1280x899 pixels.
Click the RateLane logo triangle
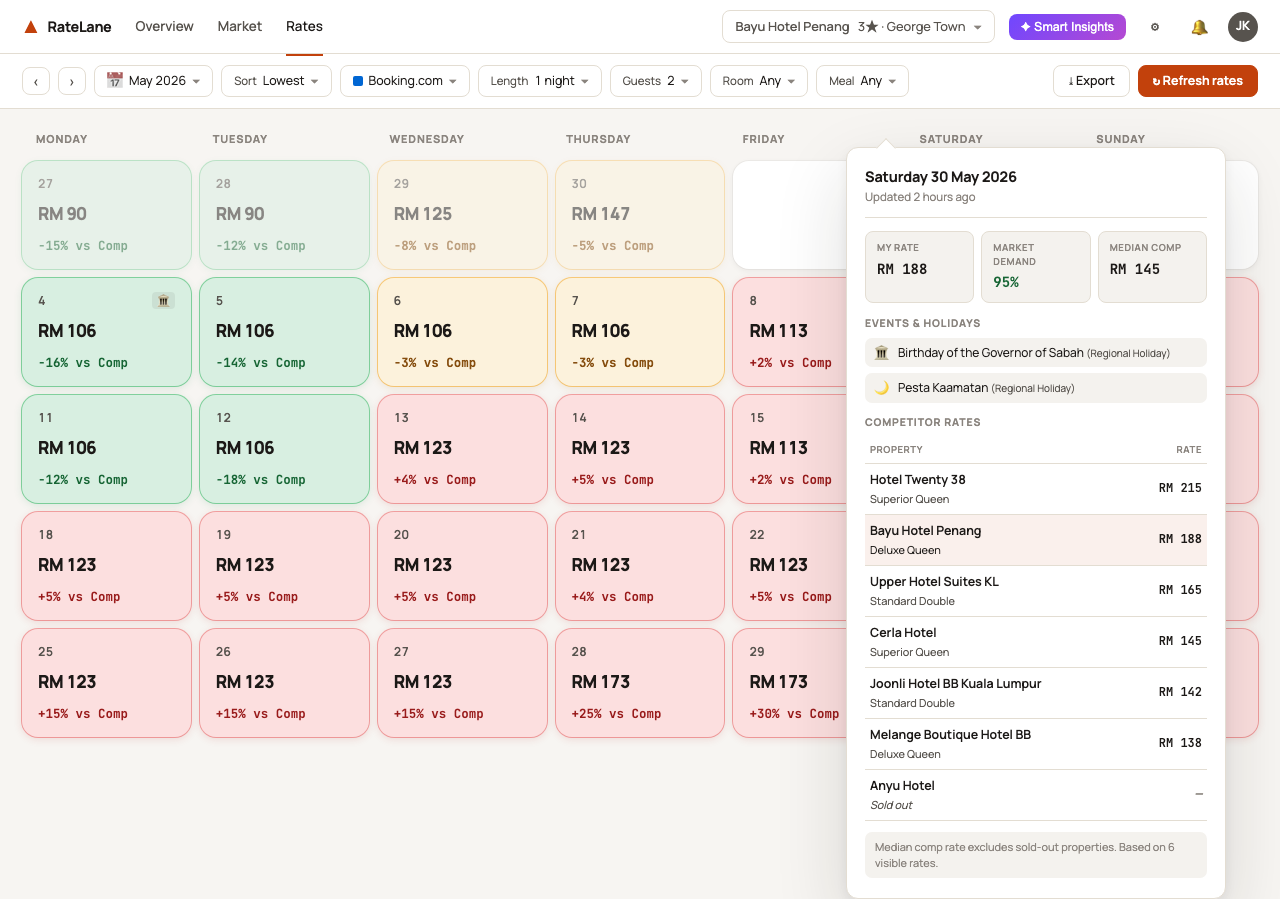31,27
